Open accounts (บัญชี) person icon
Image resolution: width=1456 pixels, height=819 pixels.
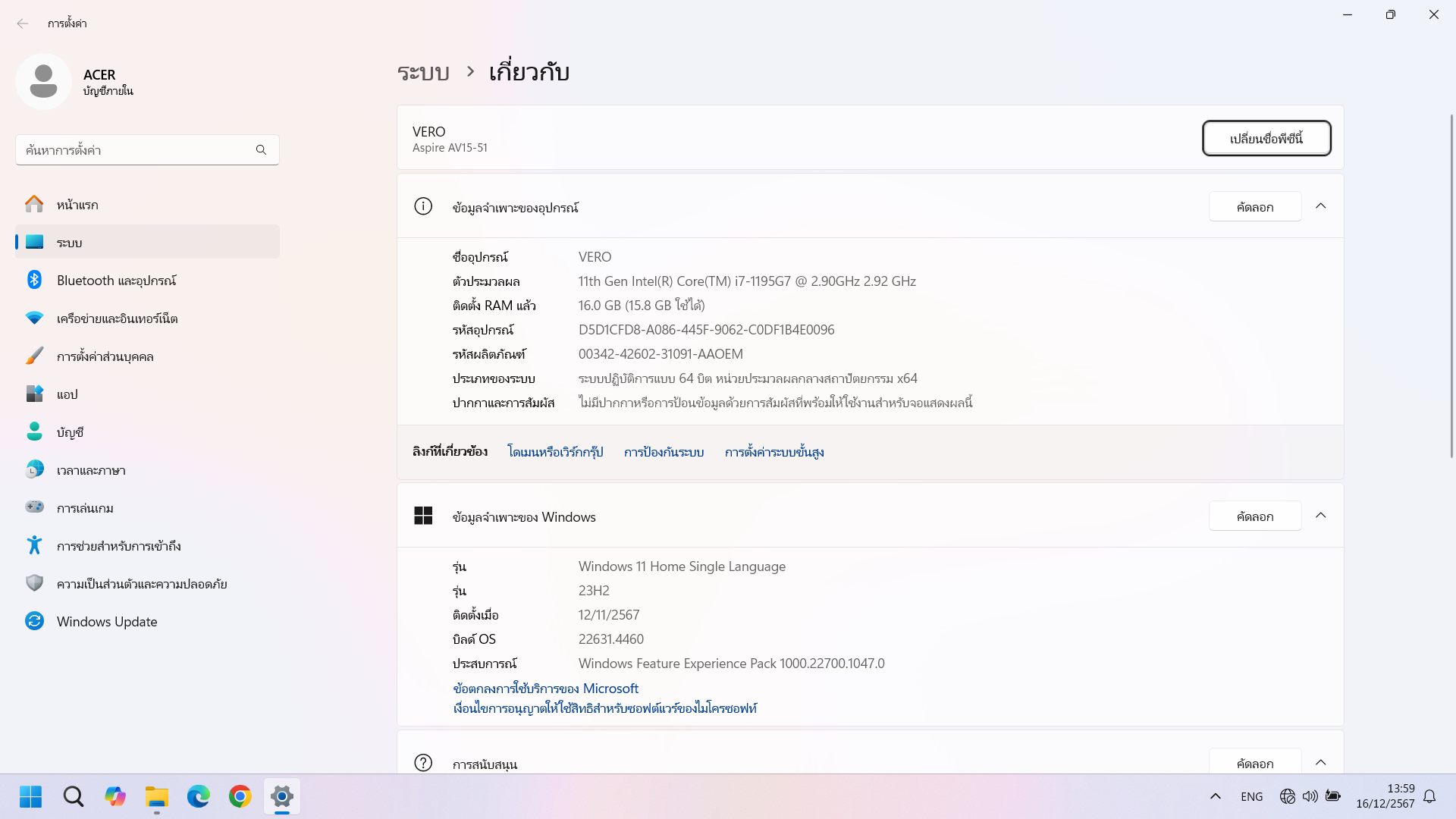[x=34, y=431]
